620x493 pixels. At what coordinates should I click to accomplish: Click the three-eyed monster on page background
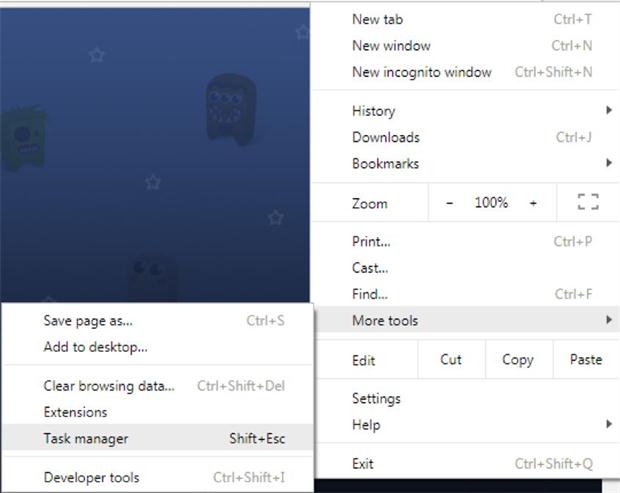tap(231, 108)
